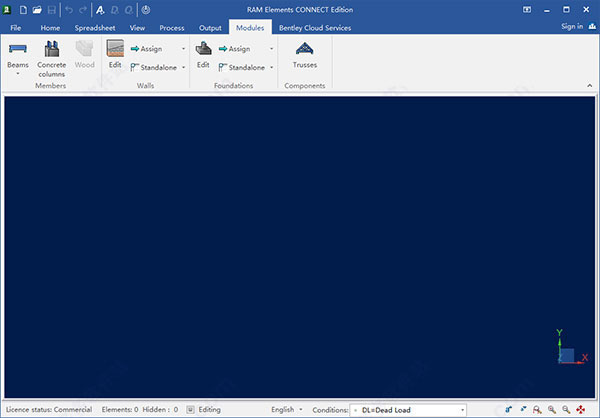Switch to the Spreadsheet tab
Image resolution: width=600 pixels, height=418 pixels.
[x=95, y=28]
